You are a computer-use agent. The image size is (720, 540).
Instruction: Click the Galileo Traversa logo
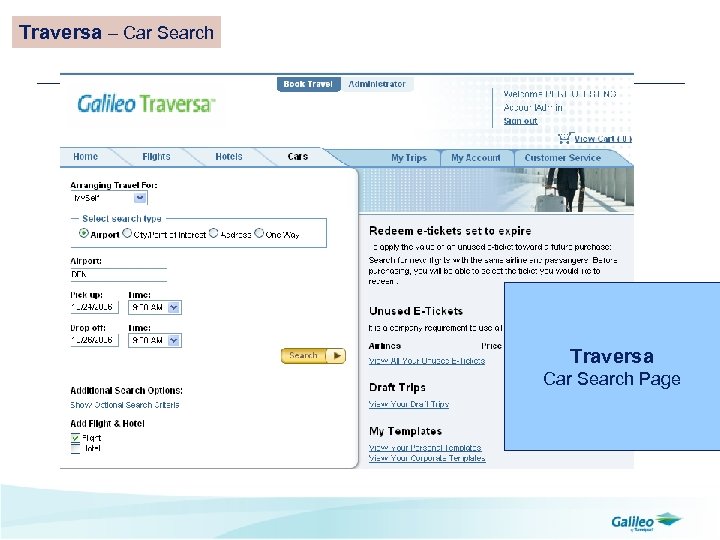tap(146, 103)
